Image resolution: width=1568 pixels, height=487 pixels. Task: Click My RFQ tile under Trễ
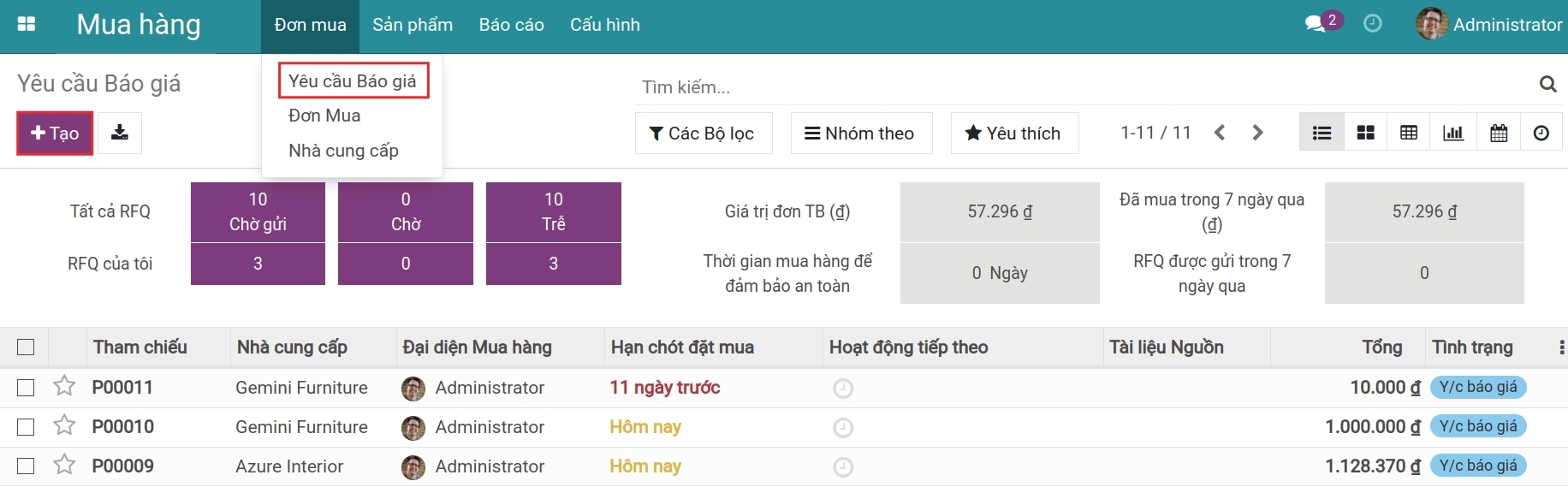[x=554, y=264]
